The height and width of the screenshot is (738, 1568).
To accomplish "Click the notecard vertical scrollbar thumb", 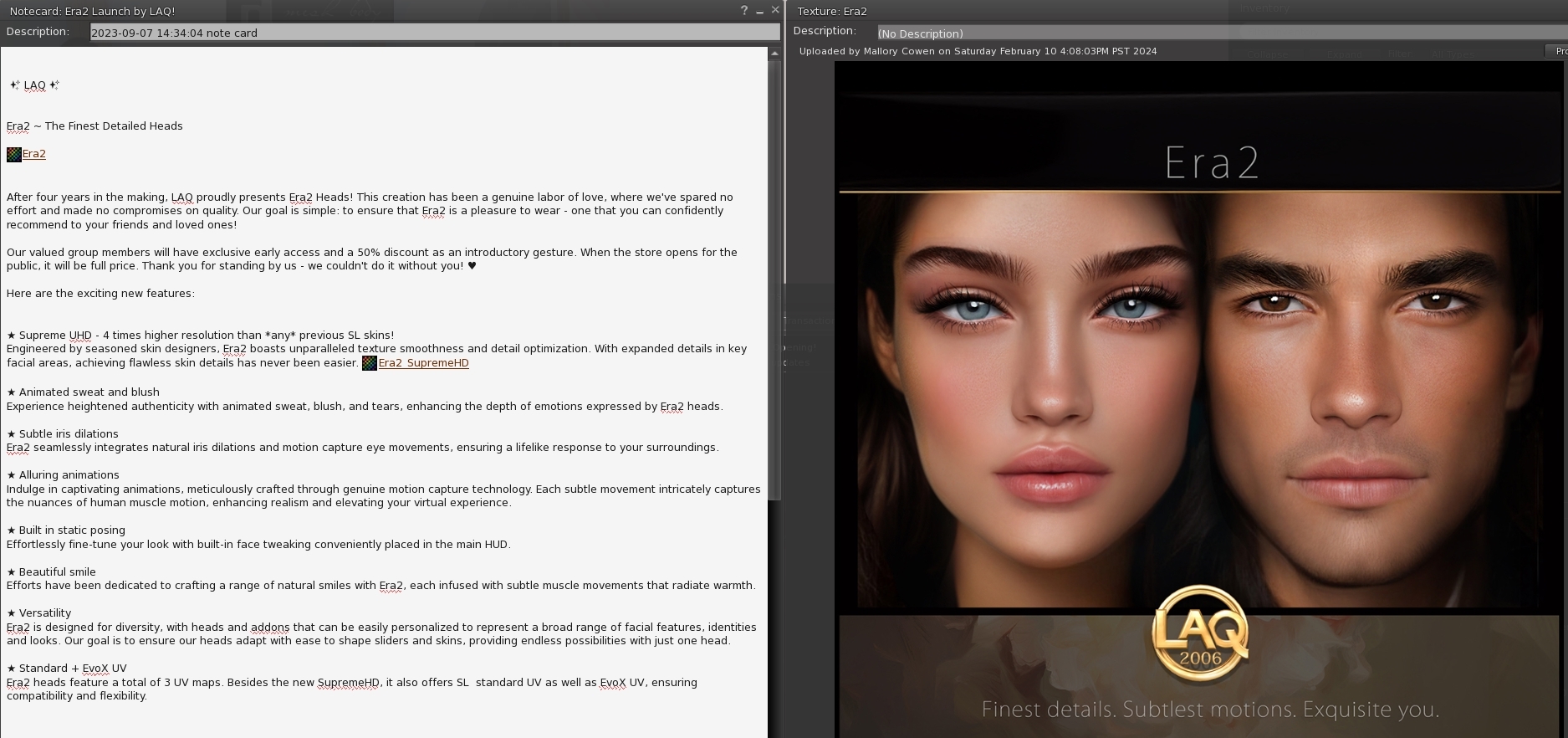I will (x=774, y=279).
